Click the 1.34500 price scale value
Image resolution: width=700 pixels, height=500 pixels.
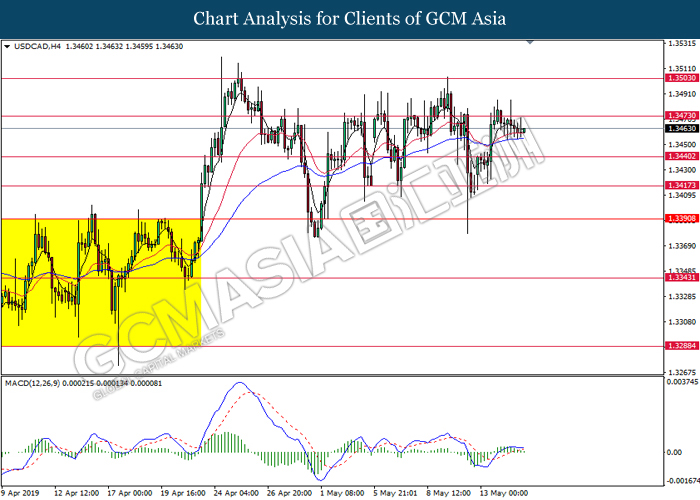pos(682,145)
